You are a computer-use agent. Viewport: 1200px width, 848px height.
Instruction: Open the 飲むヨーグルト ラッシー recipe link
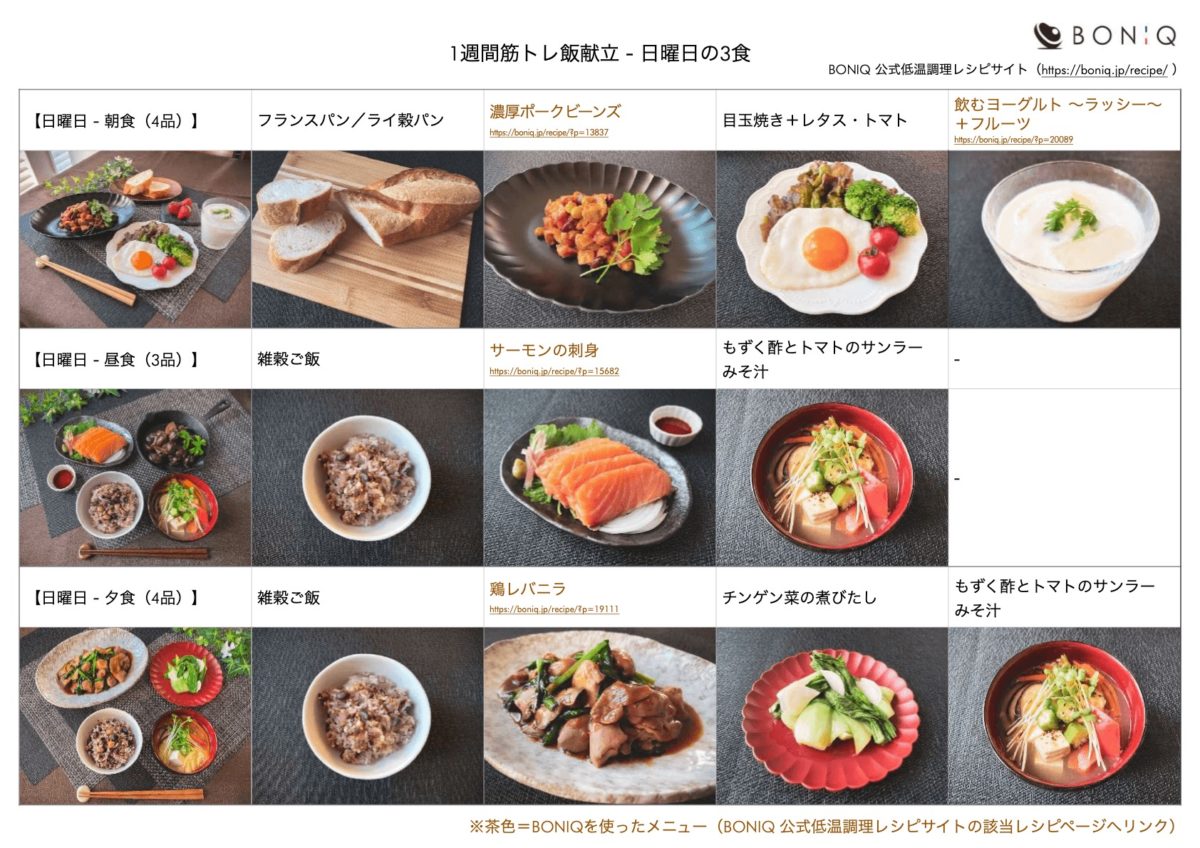1058,113
